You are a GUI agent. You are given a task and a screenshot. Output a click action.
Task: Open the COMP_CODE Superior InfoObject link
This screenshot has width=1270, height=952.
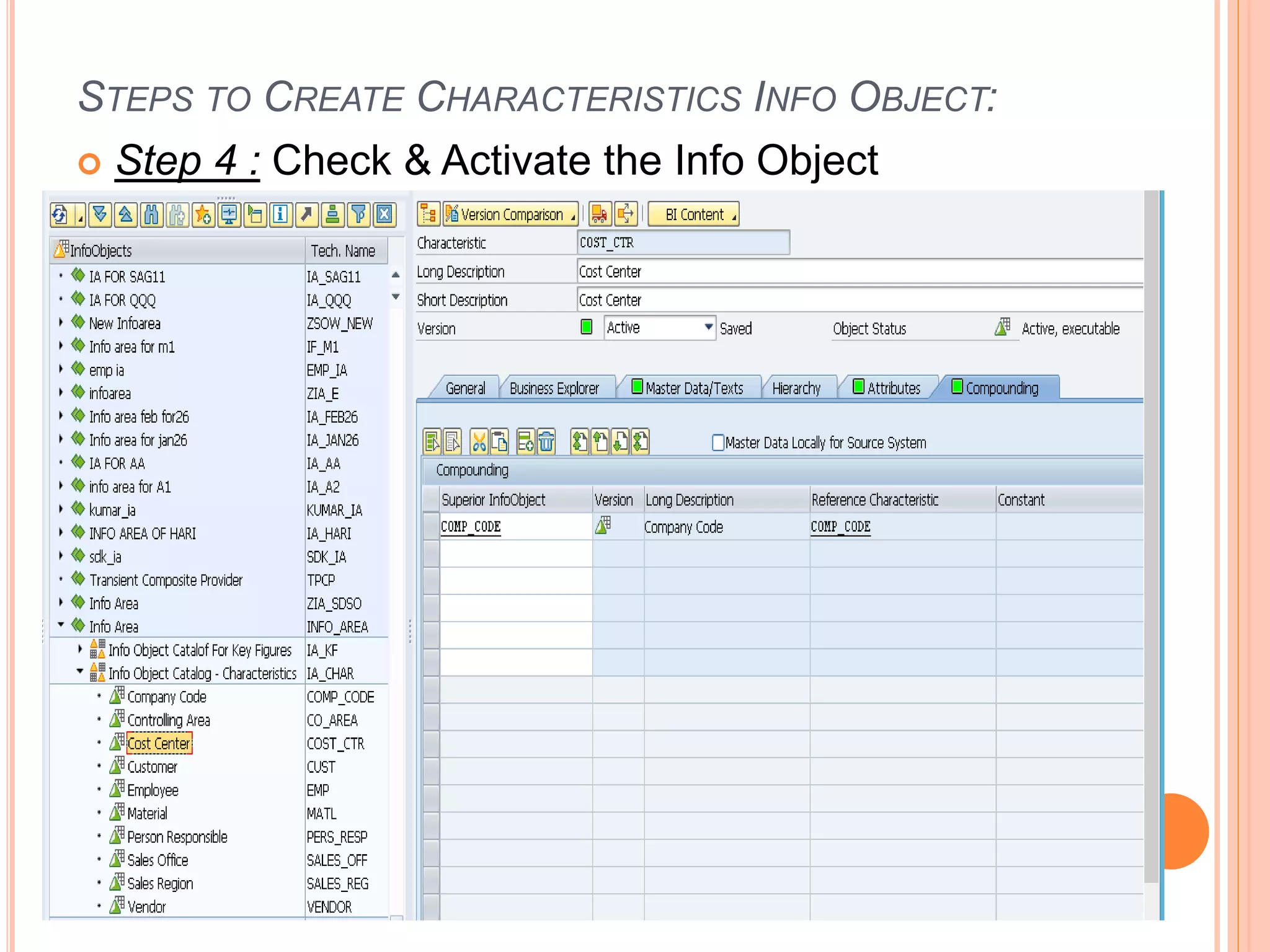point(471,527)
